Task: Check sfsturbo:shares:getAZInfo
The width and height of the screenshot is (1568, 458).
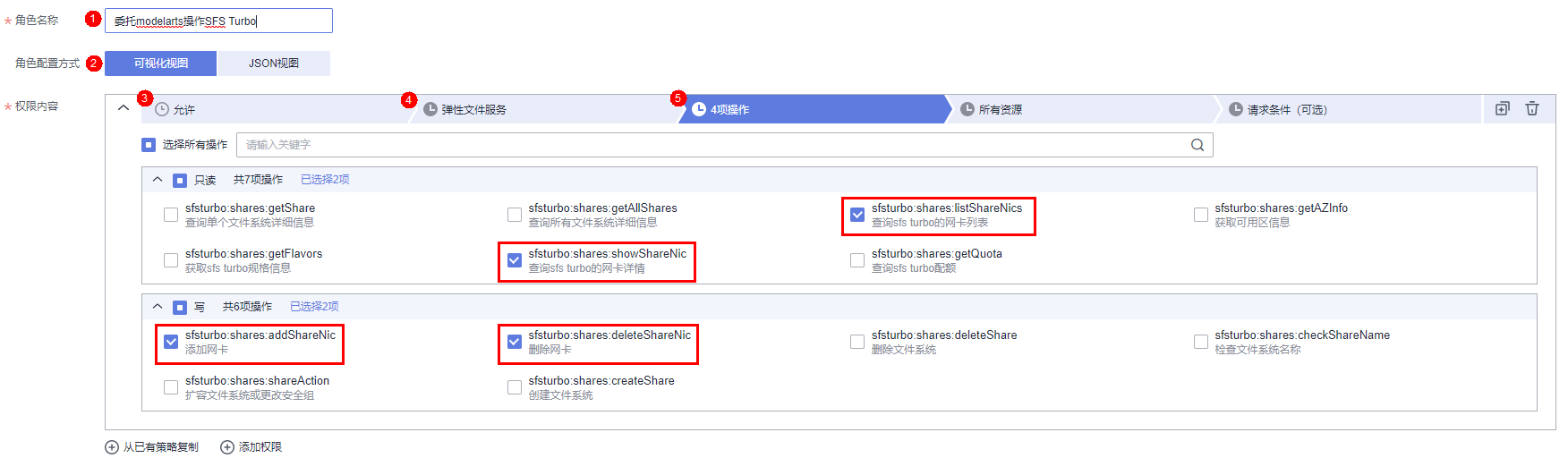Action: 1201,215
